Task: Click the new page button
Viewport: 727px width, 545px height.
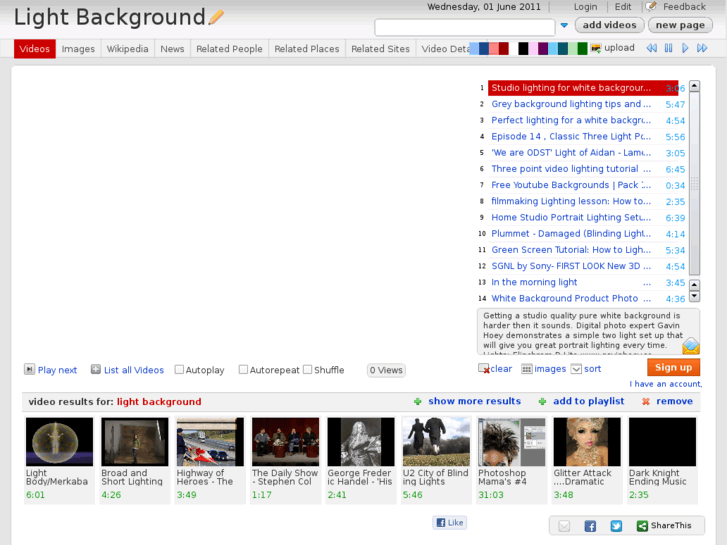Action: (x=680, y=25)
